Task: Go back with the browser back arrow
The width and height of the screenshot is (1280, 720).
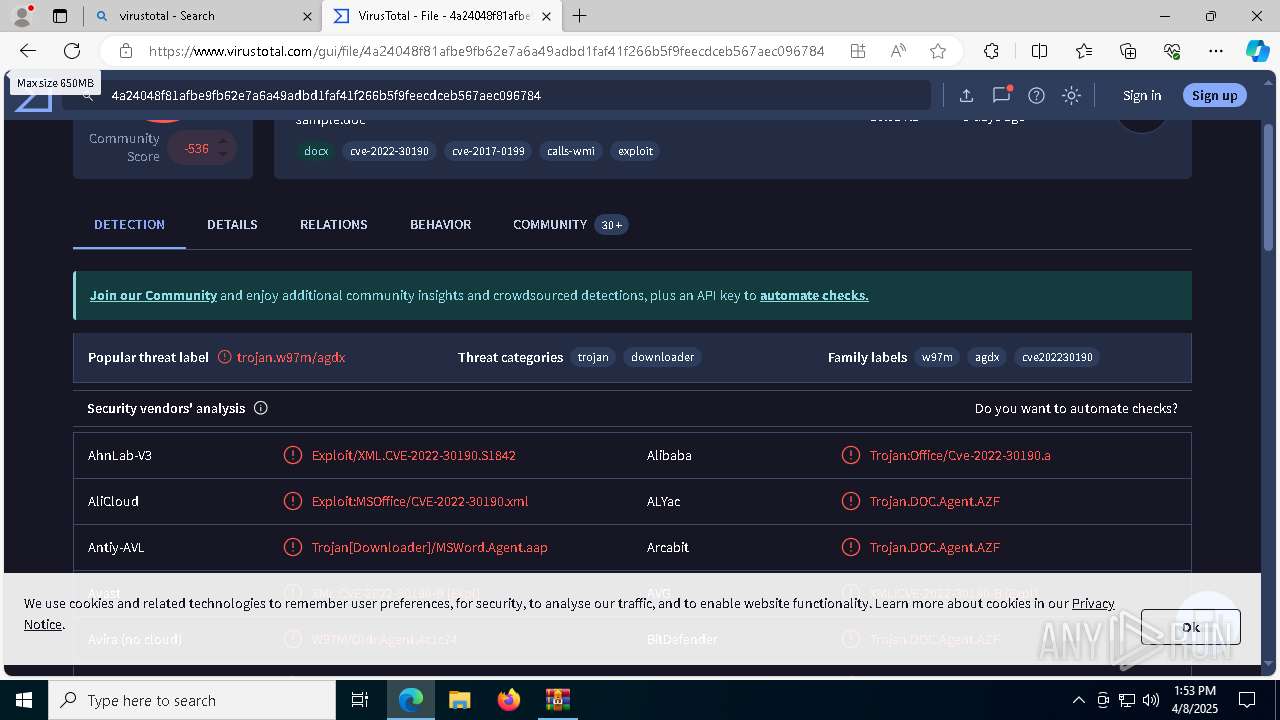Action: [x=28, y=51]
